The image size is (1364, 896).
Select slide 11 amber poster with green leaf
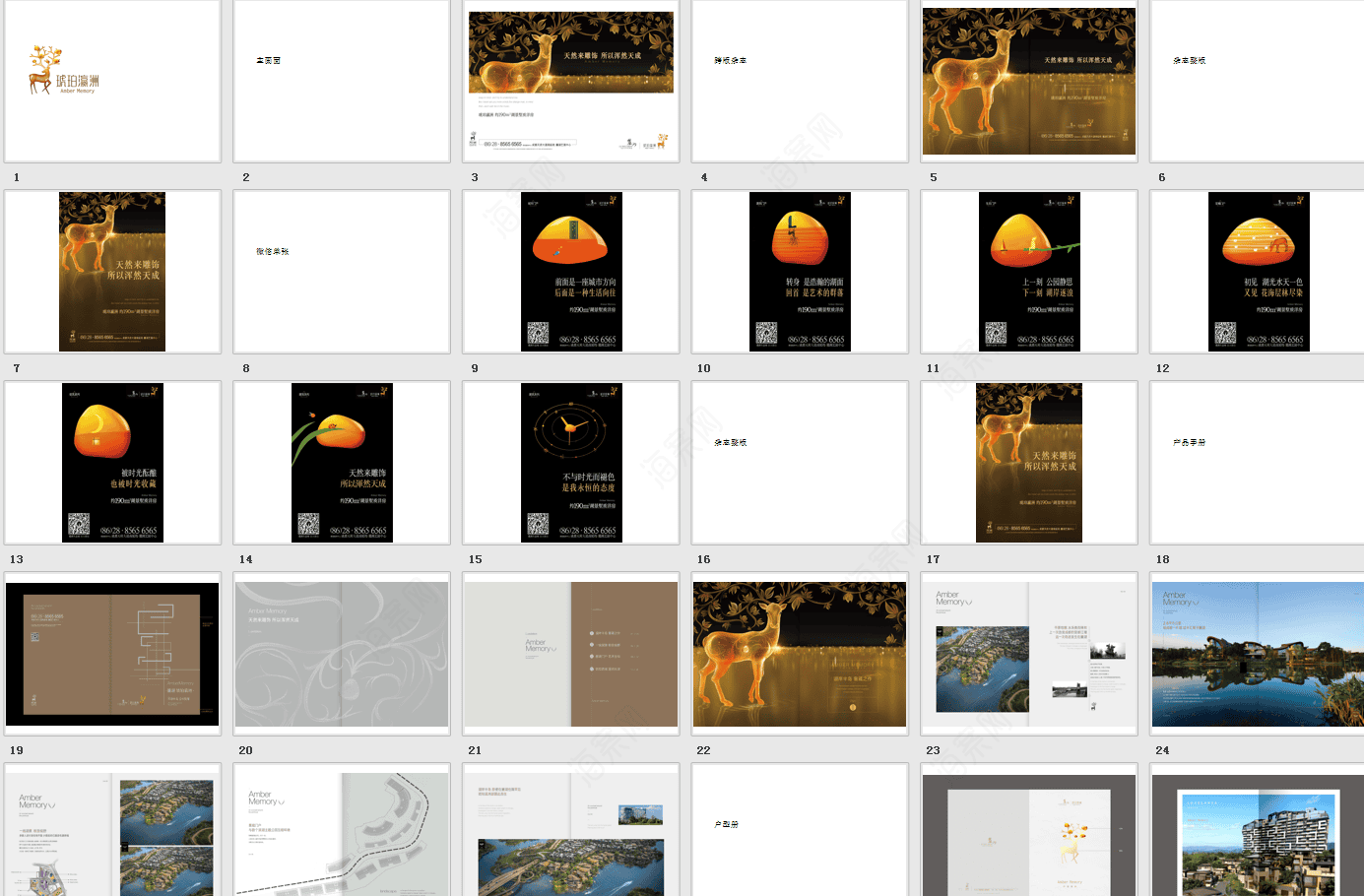pyautogui.click(x=1029, y=272)
